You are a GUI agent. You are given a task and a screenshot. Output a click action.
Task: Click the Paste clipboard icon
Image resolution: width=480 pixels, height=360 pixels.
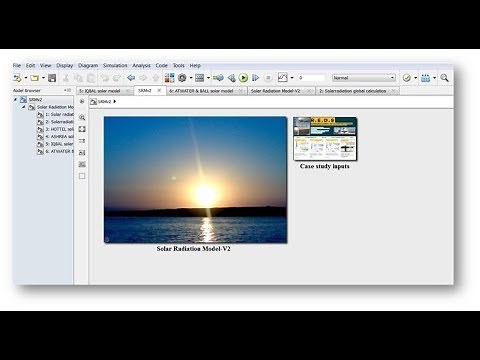pos(91,78)
